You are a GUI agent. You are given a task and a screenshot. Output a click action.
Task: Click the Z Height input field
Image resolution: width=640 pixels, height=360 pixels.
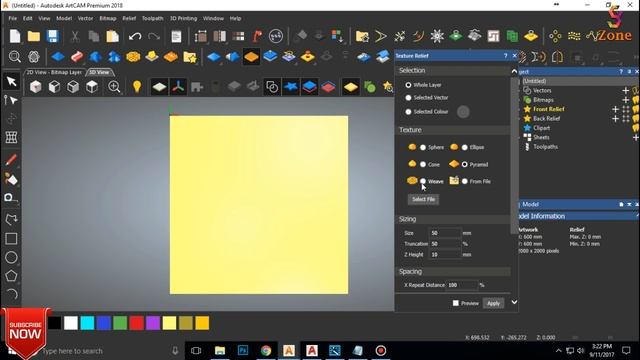point(445,255)
